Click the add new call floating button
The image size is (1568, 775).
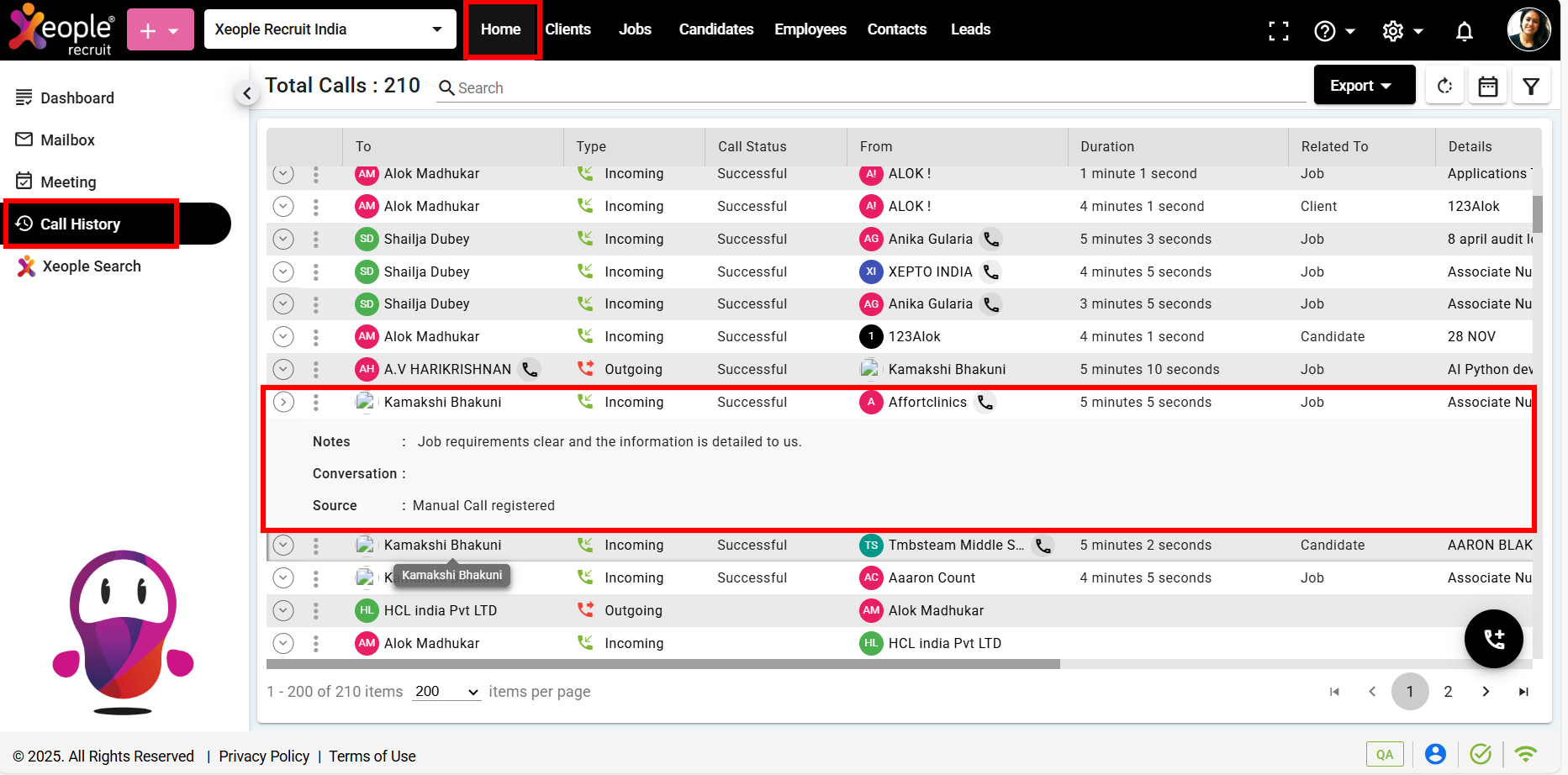tap(1493, 639)
